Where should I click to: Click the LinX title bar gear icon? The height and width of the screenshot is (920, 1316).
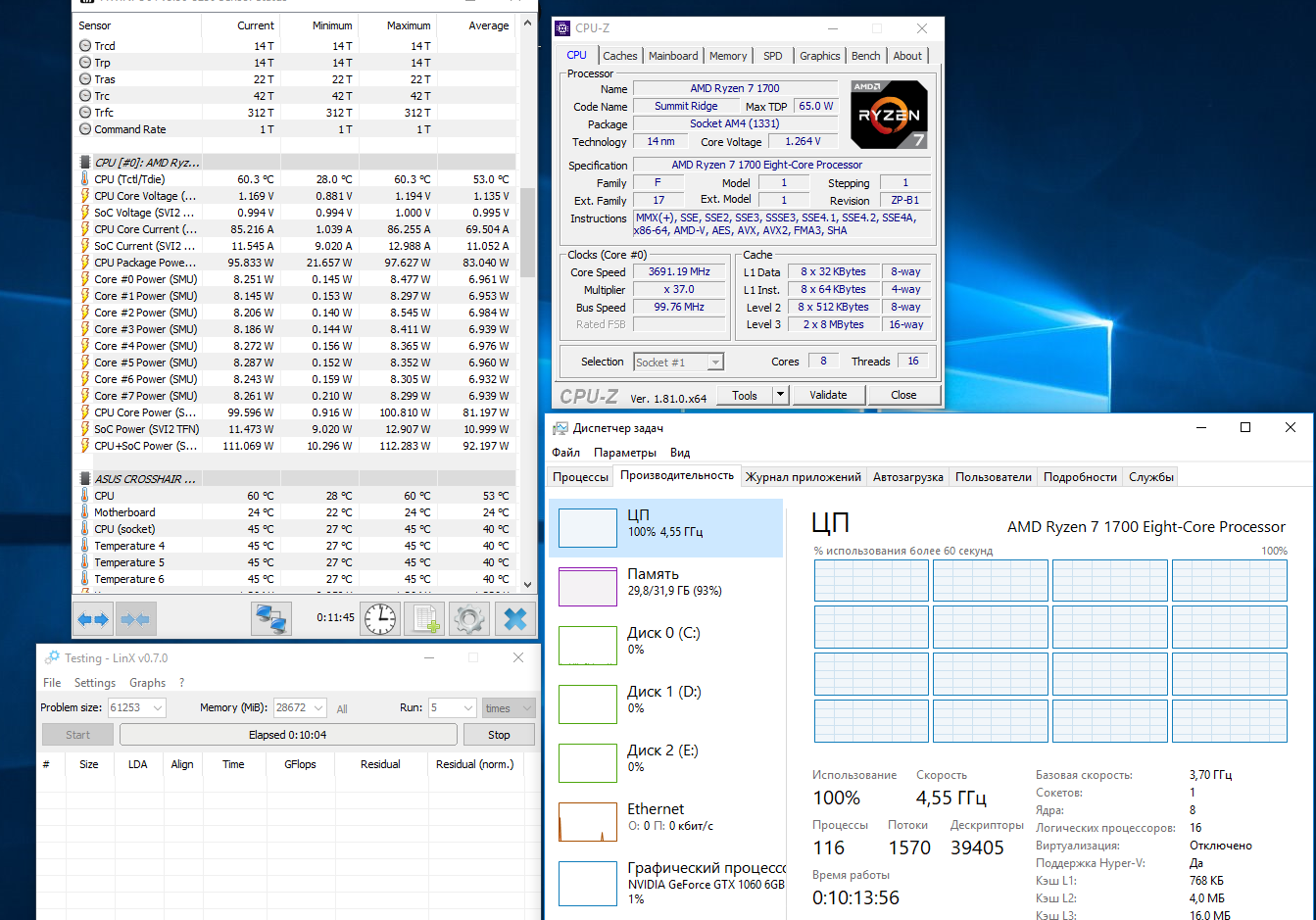(51, 658)
